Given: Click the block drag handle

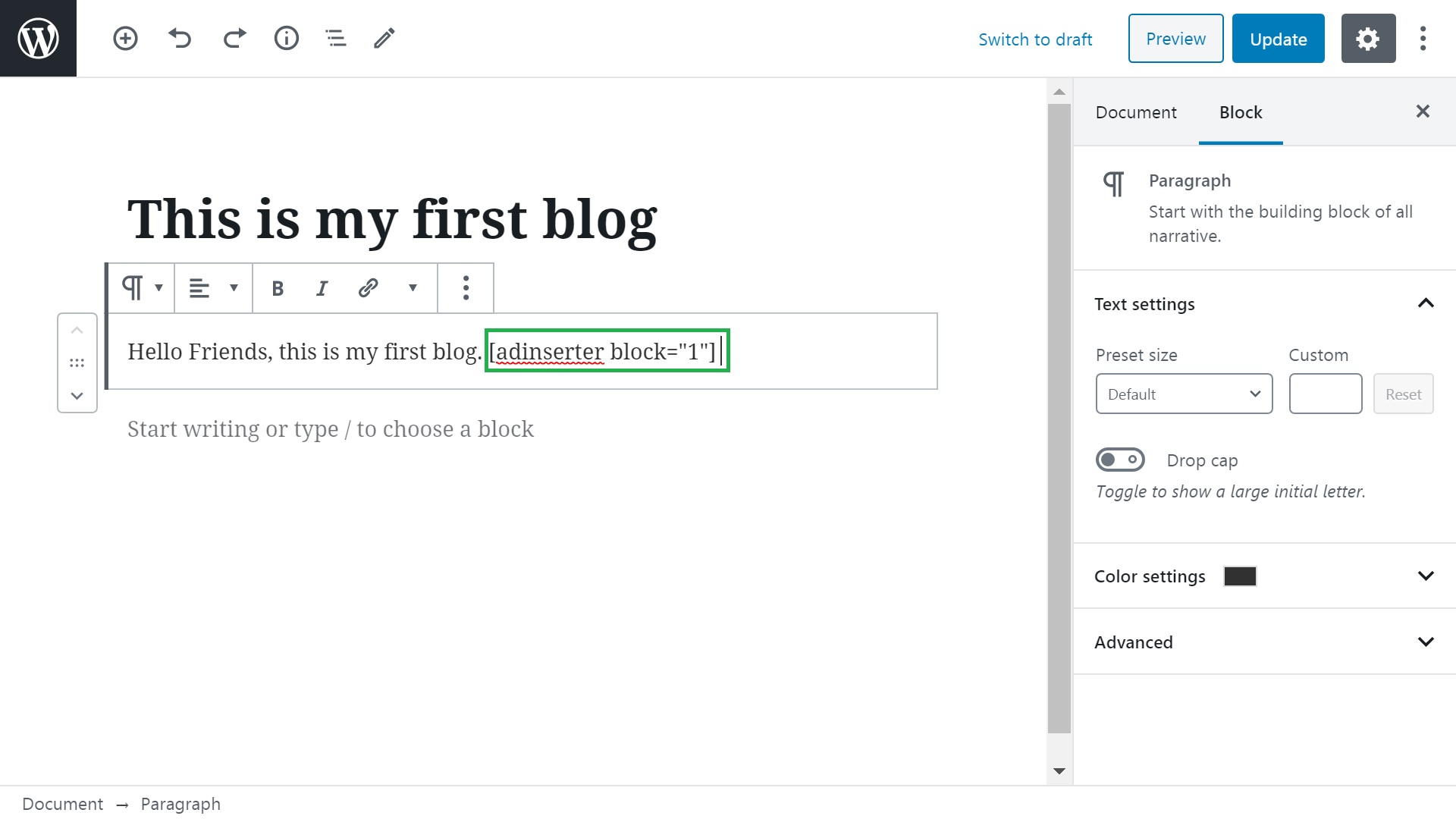Looking at the screenshot, I should click(x=77, y=363).
